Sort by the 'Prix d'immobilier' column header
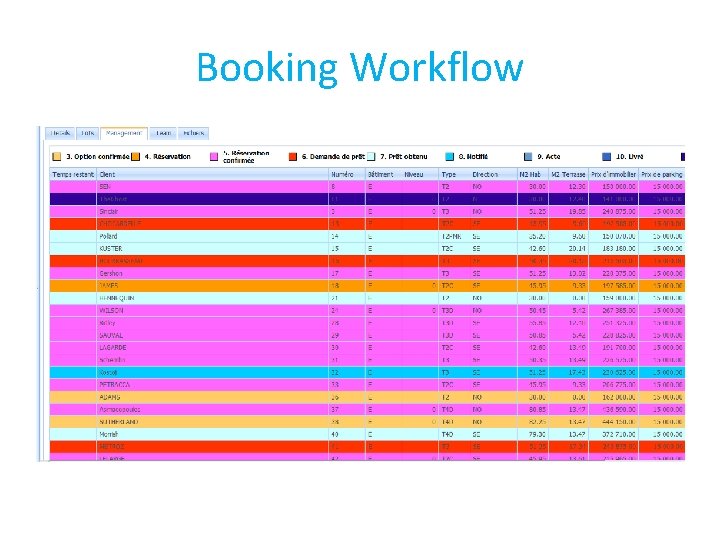720x540 pixels. click(x=613, y=174)
